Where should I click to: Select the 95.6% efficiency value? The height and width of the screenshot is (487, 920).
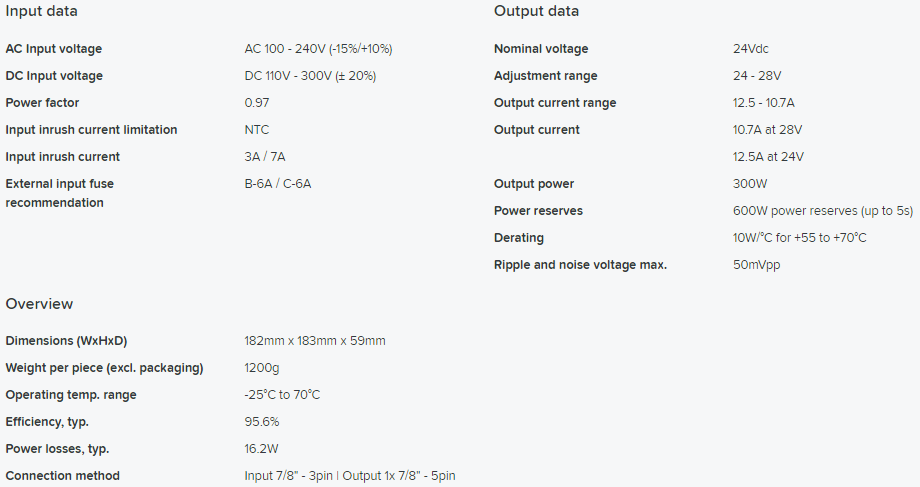[x=262, y=422]
